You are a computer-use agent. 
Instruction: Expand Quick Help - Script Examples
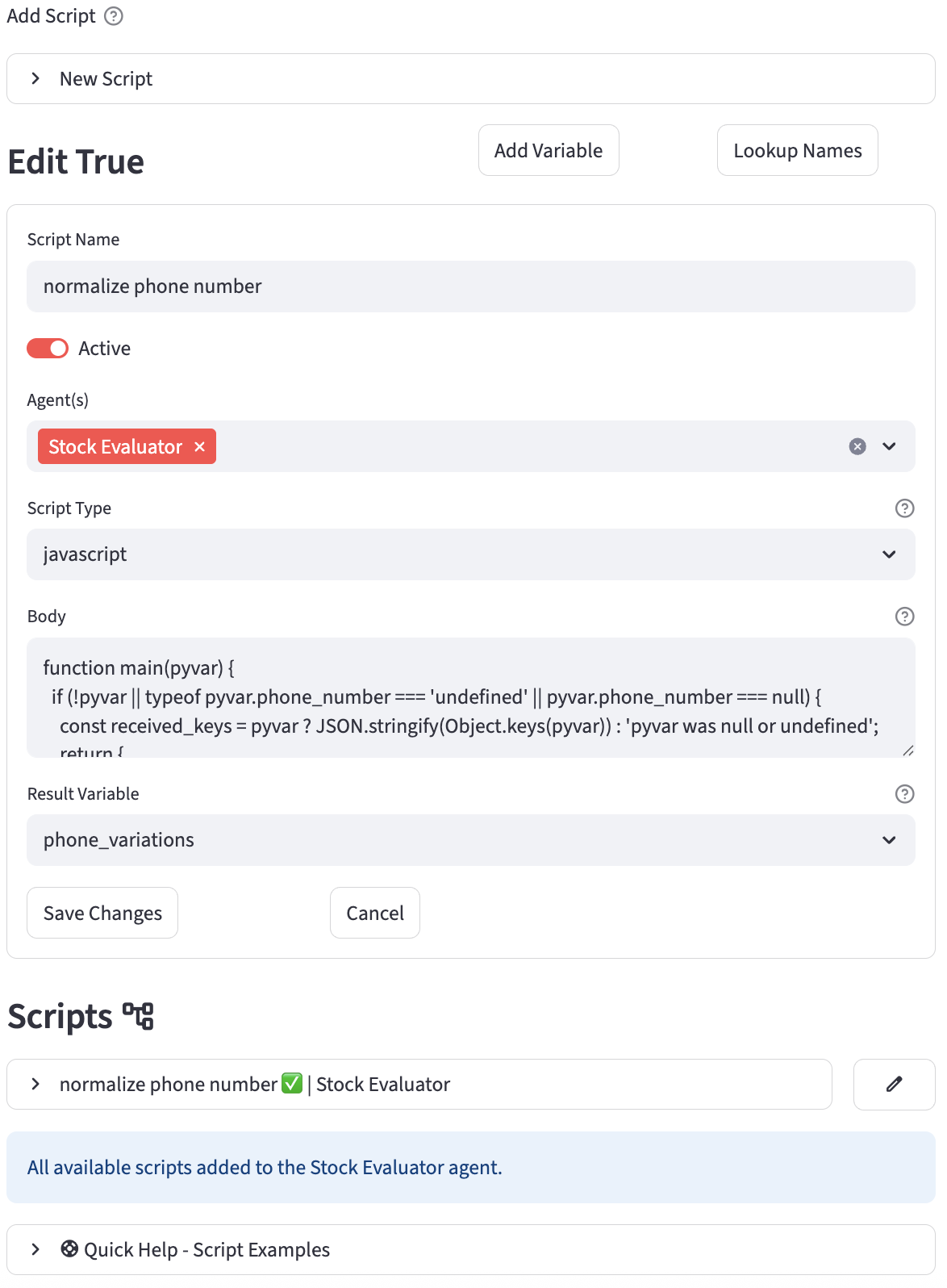(35, 1250)
